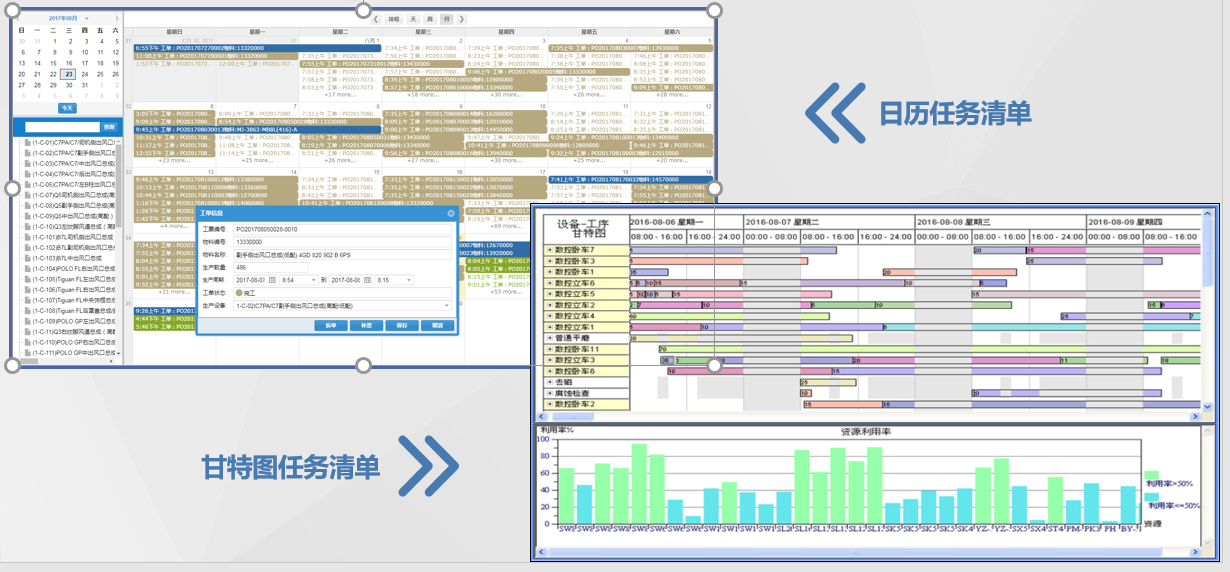Select date 15 in the mini calendar
1230x572 pixels.
tap(53, 63)
